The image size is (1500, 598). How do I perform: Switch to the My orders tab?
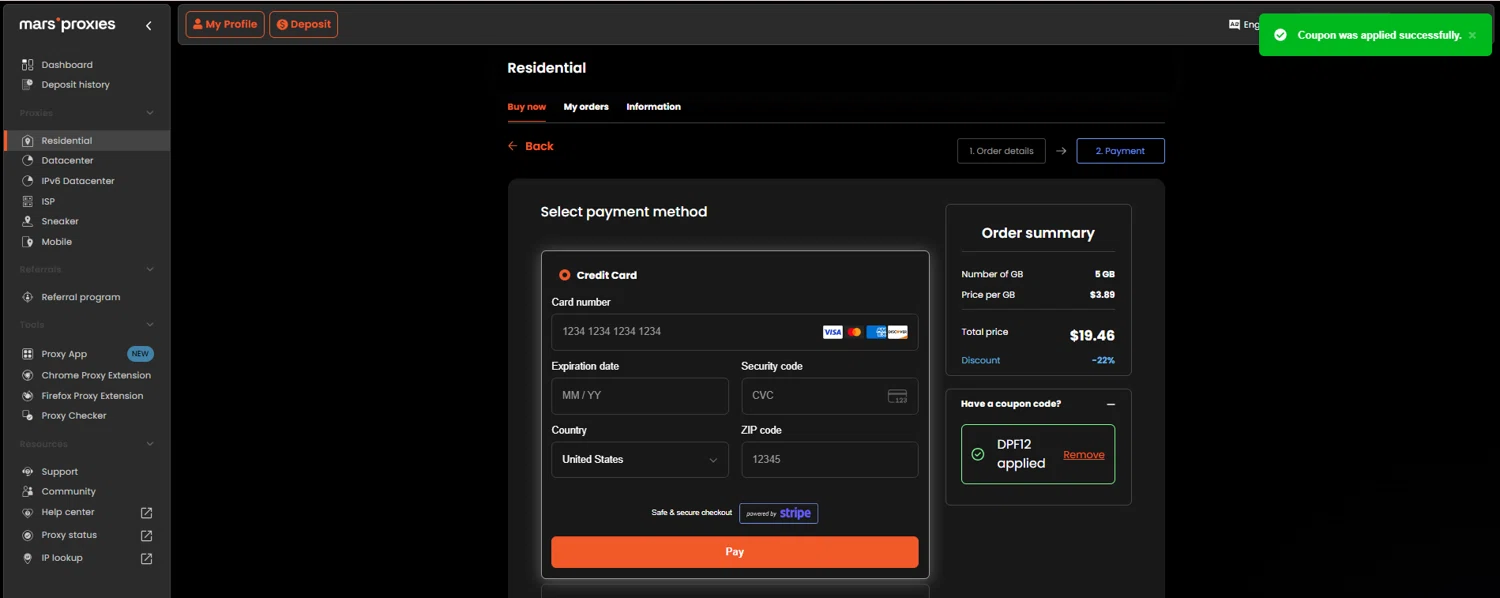coord(586,107)
